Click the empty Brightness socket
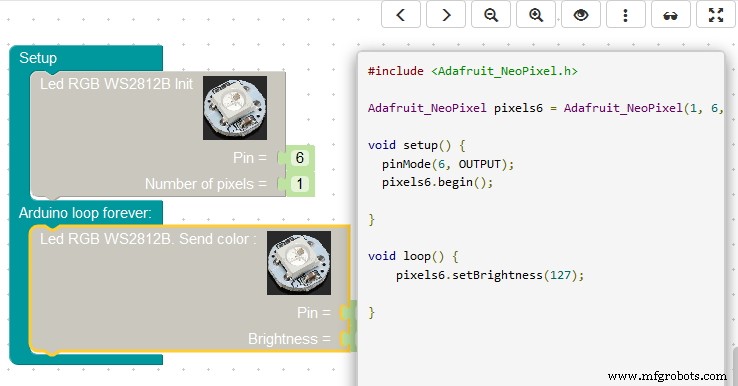 [x=347, y=338]
